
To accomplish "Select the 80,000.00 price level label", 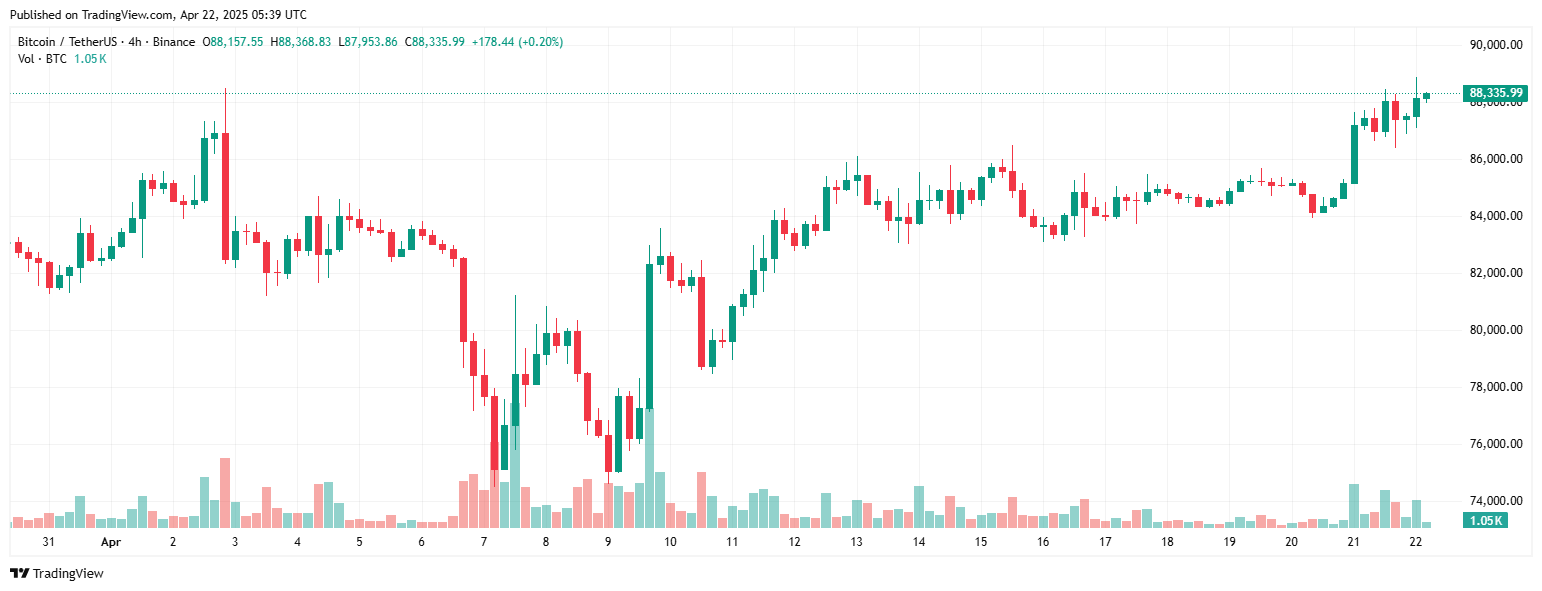I will pos(1495,330).
